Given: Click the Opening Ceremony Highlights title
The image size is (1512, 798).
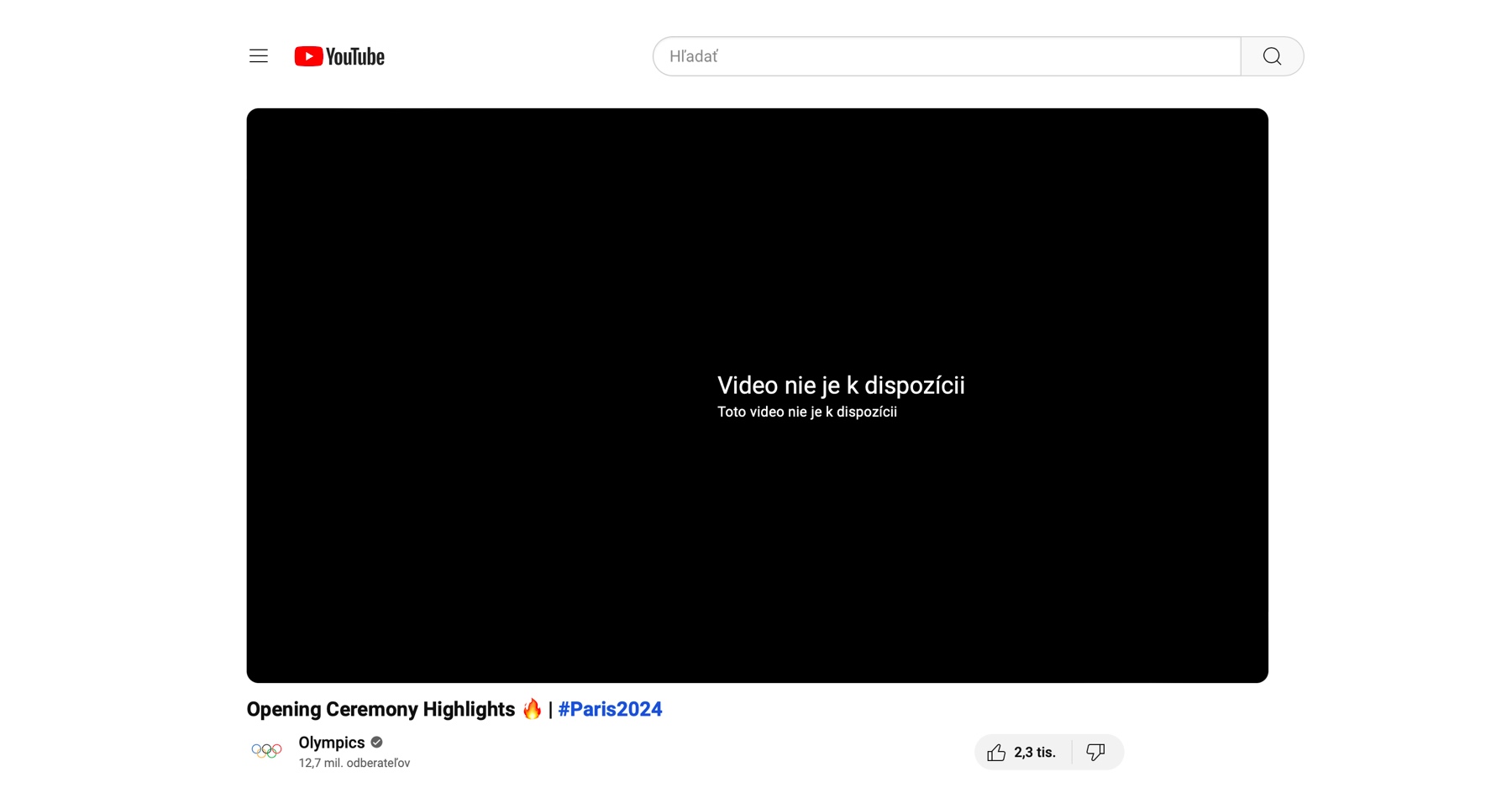Looking at the screenshot, I should click(381, 710).
